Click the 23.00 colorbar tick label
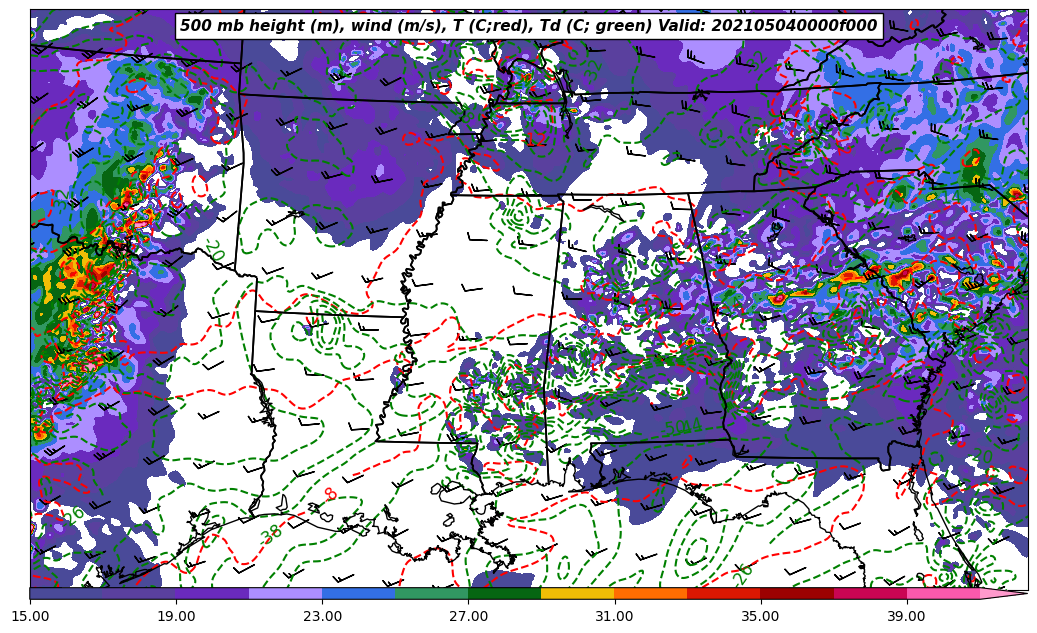The width and height of the screenshot is (1037, 633). (322, 616)
